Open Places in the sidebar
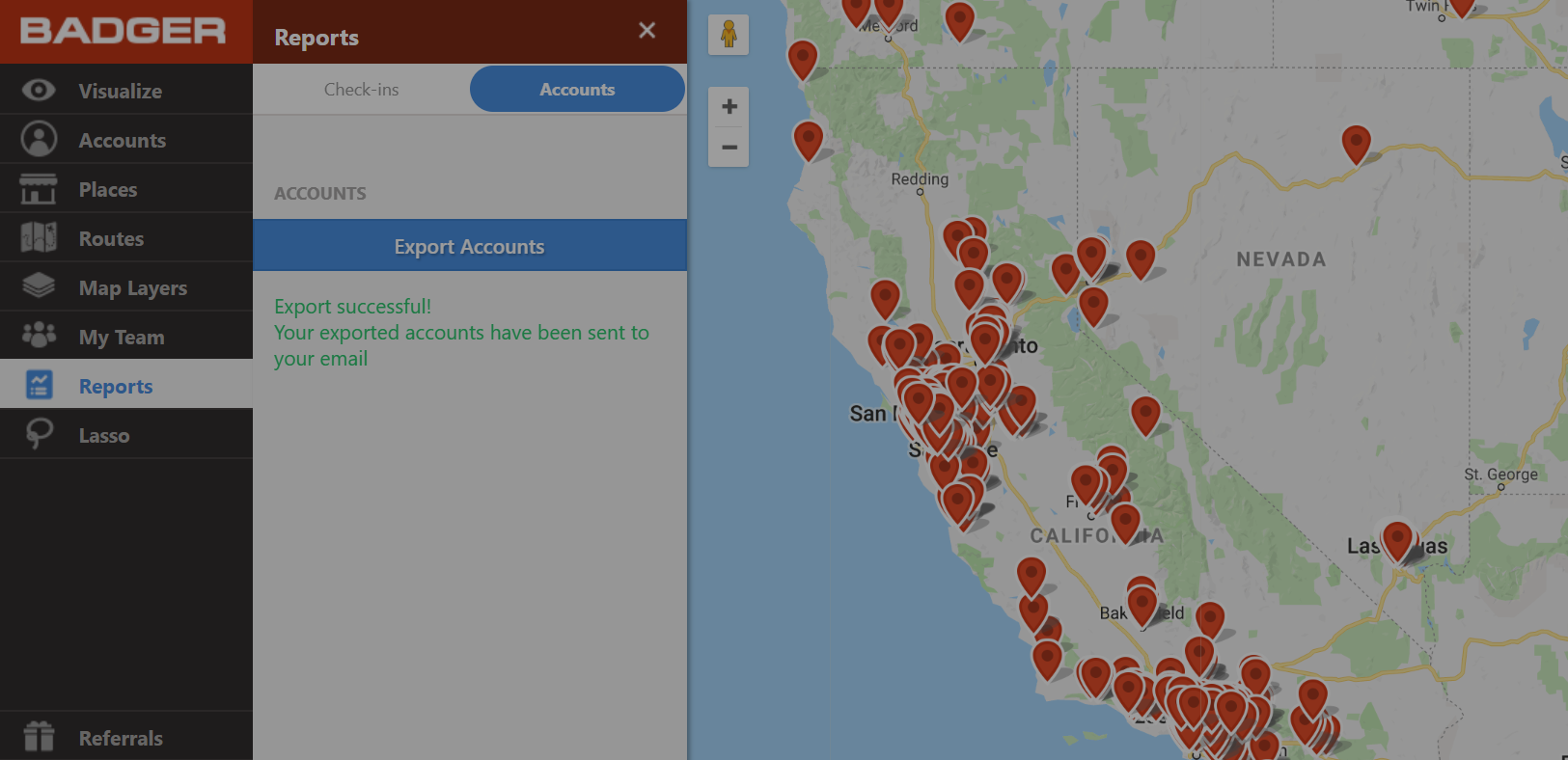This screenshot has width=1568, height=760. 108,189
